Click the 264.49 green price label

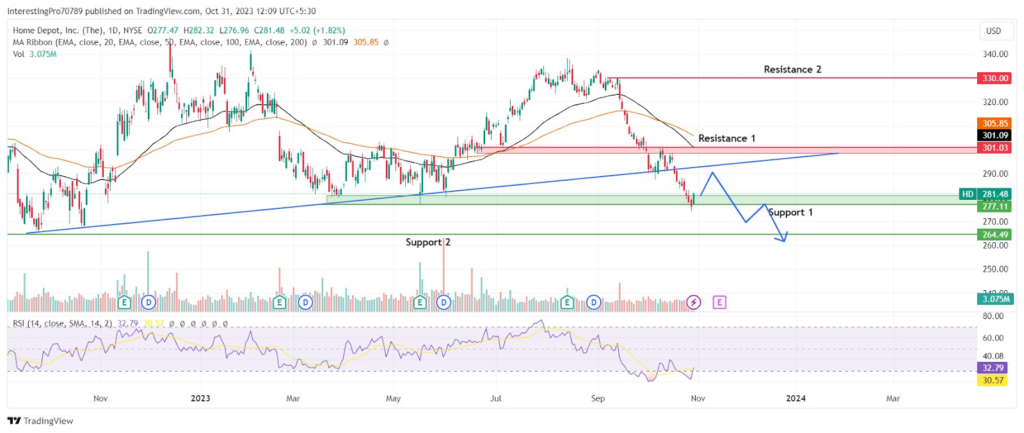tap(993, 234)
